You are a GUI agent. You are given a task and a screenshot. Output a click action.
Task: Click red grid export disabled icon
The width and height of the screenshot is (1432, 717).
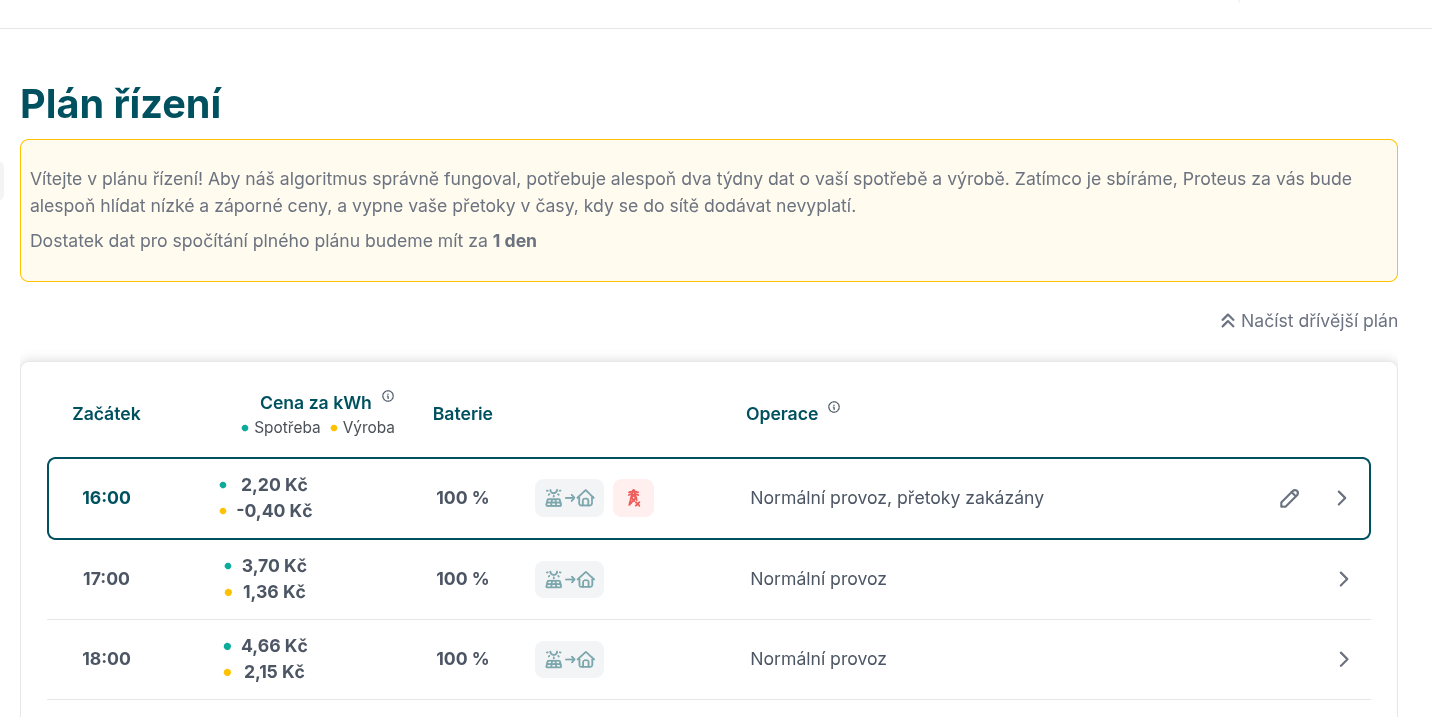point(633,498)
